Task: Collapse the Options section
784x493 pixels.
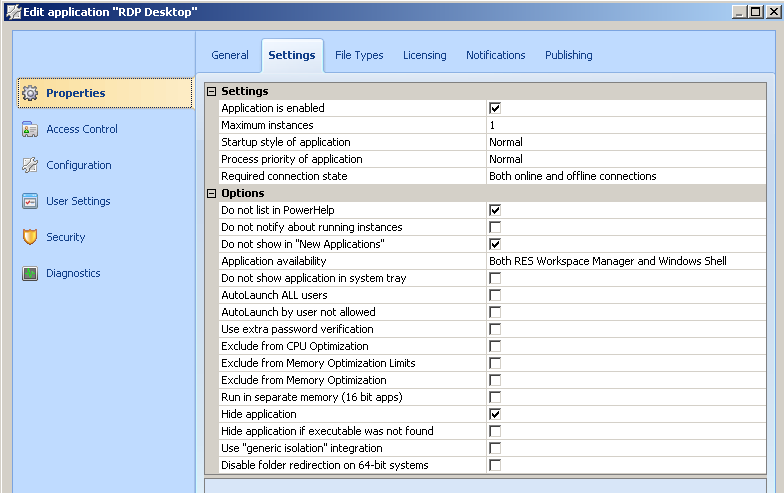Action: (x=211, y=193)
